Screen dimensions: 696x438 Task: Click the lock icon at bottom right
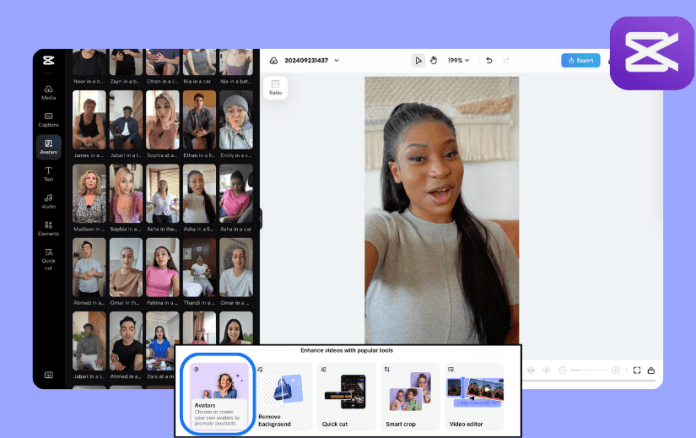point(651,370)
